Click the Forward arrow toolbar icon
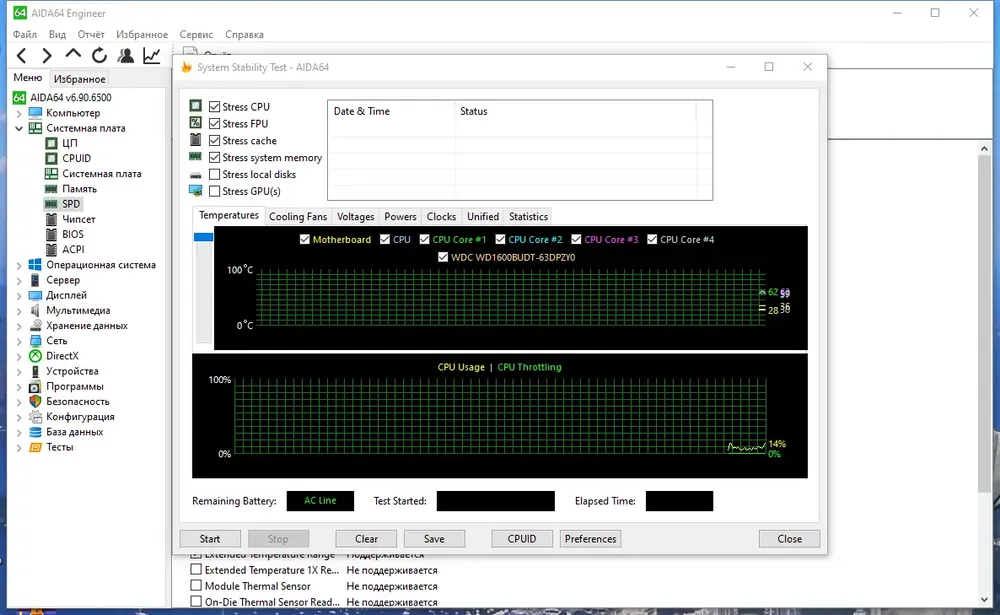 47,56
